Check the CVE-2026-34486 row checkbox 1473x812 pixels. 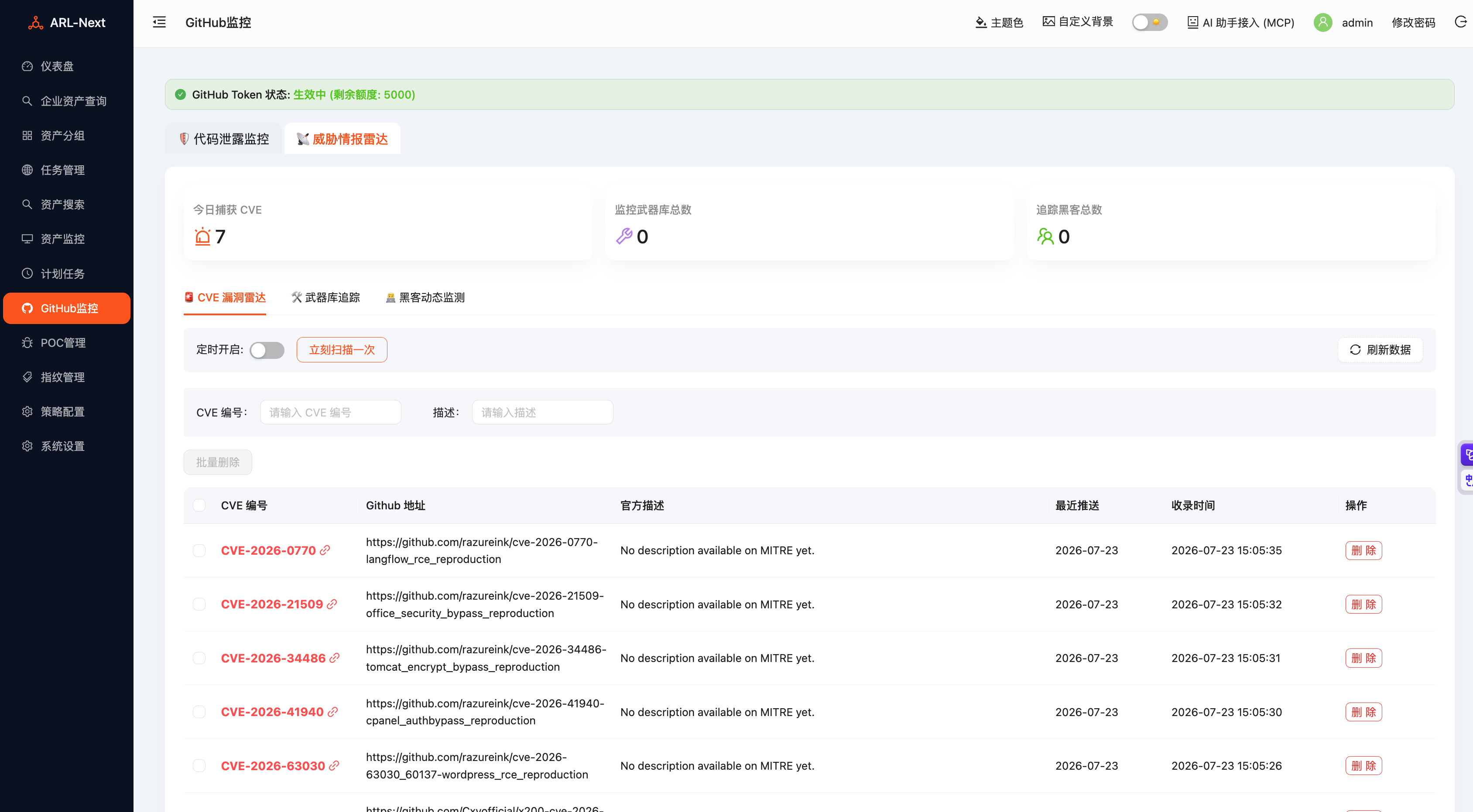(199, 658)
